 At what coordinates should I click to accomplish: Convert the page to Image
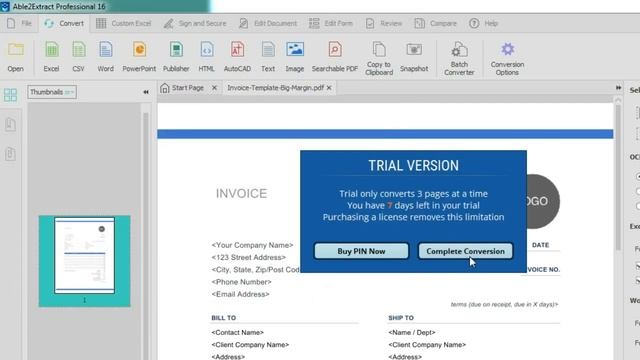tap(295, 57)
